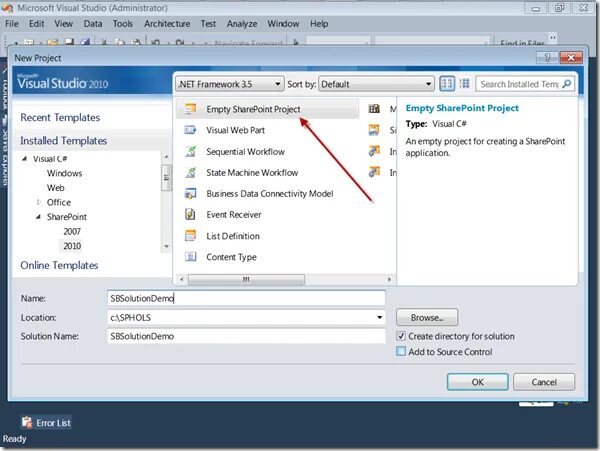Screen dimensions: 600x451
Task: Open the Location dropdown arrow
Action: [x=379, y=317]
